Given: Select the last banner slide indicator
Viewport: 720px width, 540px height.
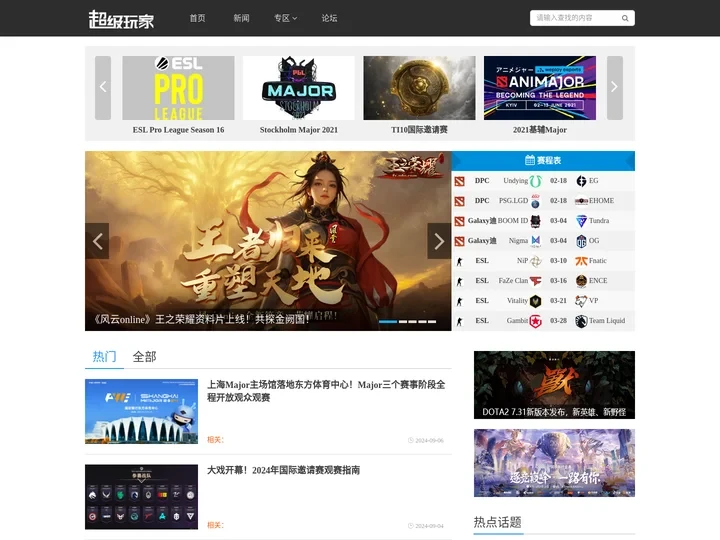Looking at the screenshot, I should tap(432, 321).
